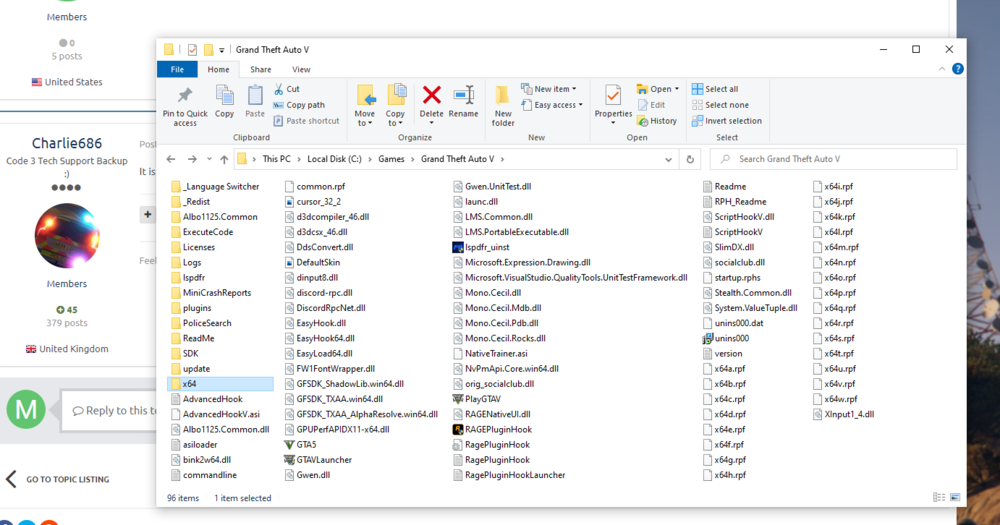
Task: Expand the Open button dropdown
Action: [x=677, y=89]
